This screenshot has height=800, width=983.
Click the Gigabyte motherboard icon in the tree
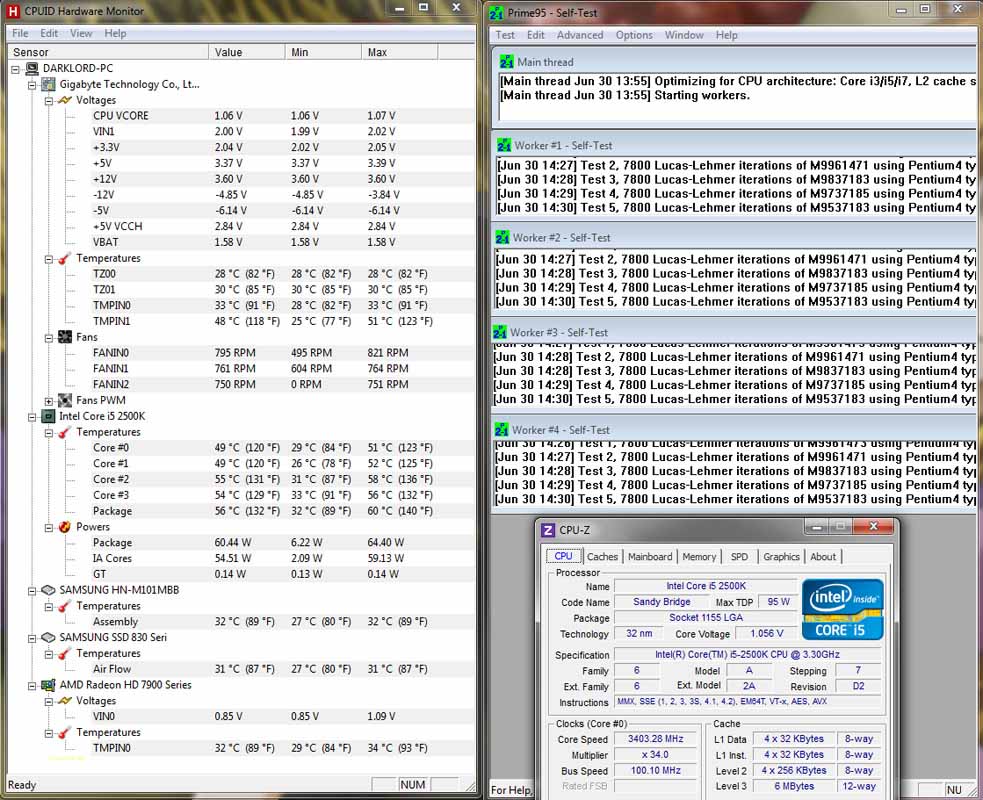[48, 84]
